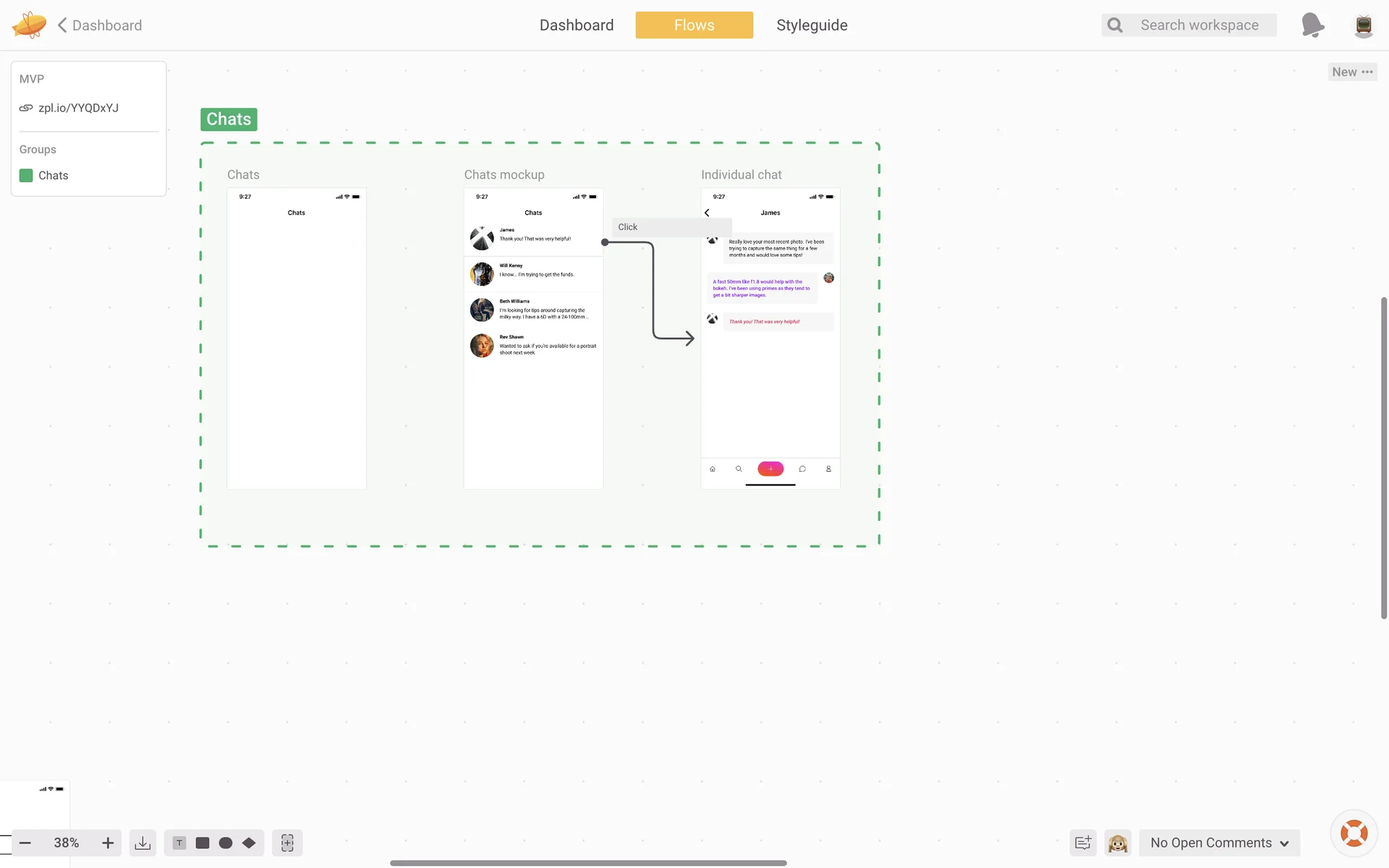Open the orange lifebuoy help button

[x=1354, y=833]
